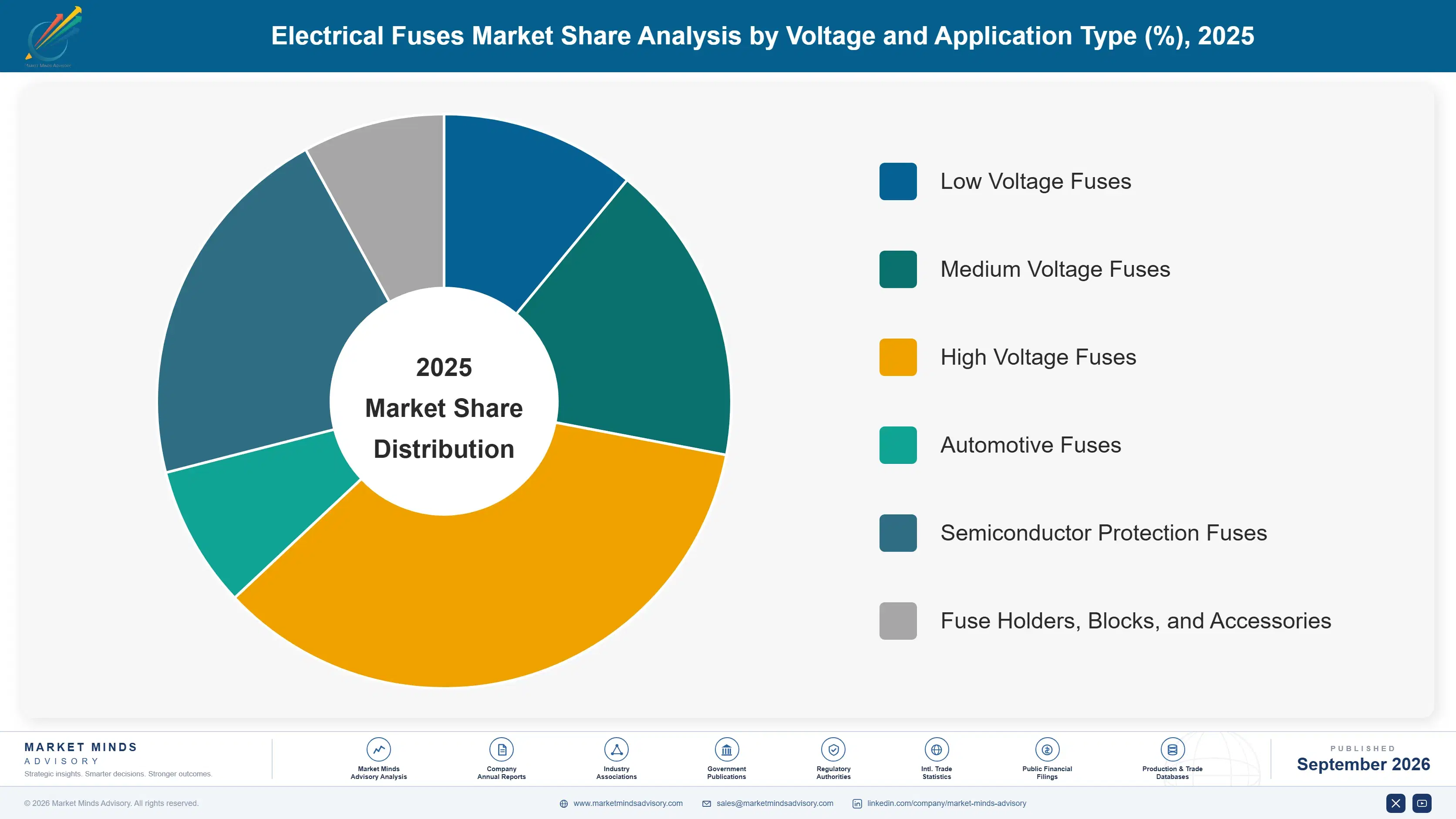The width and height of the screenshot is (1456, 819).
Task: Click the Semiconductor Protection Fuses legend swatch
Action: coord(898,533)
